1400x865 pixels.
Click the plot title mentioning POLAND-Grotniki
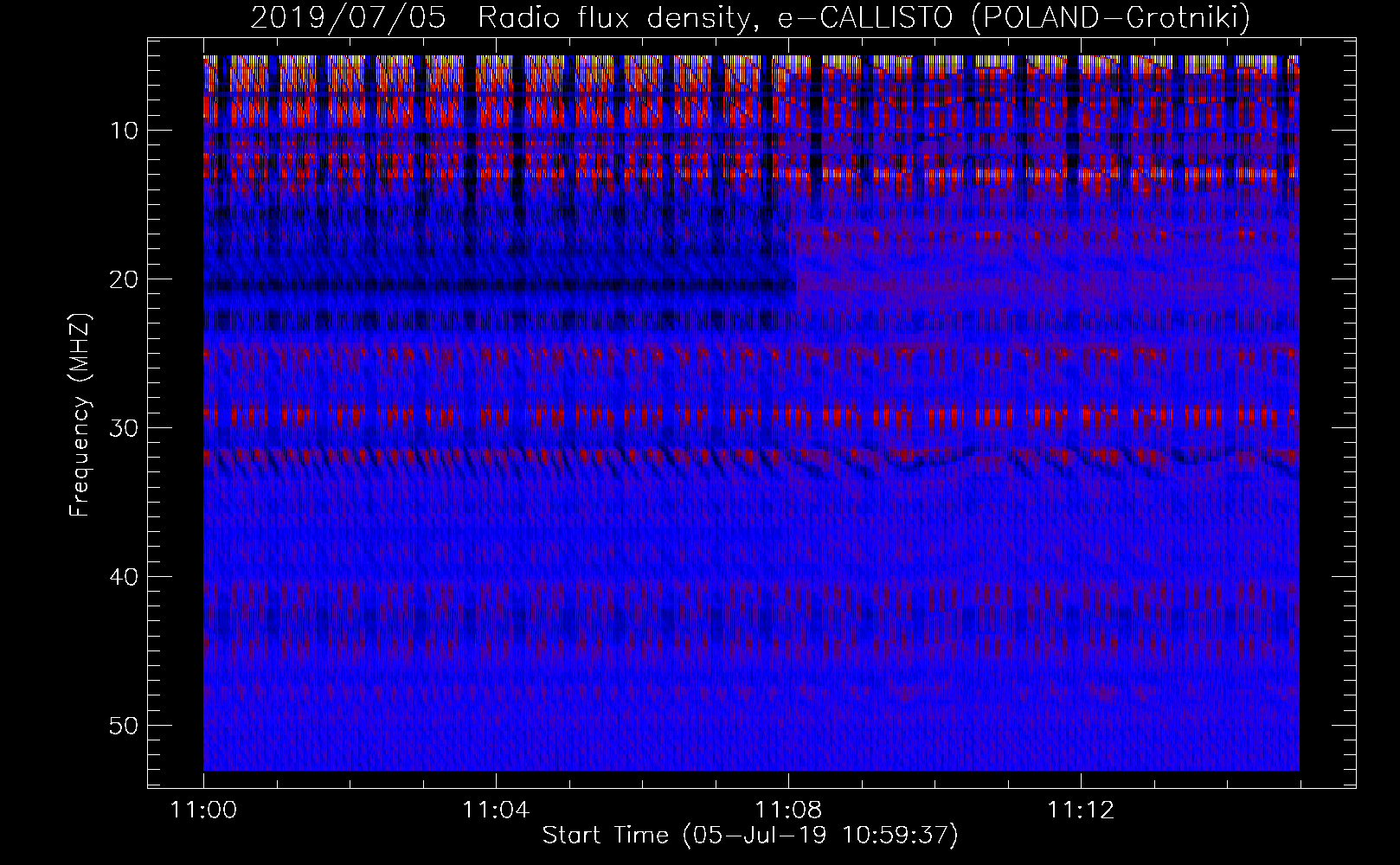tap(750, 18)
